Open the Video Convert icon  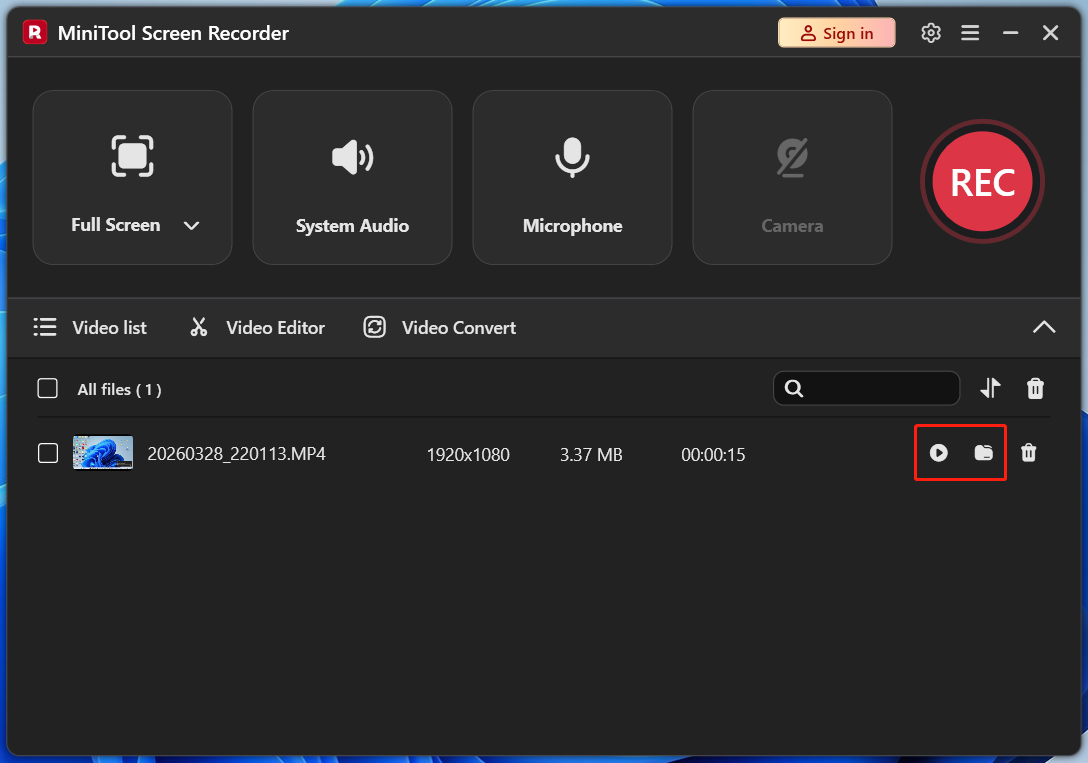pos(374,327)
